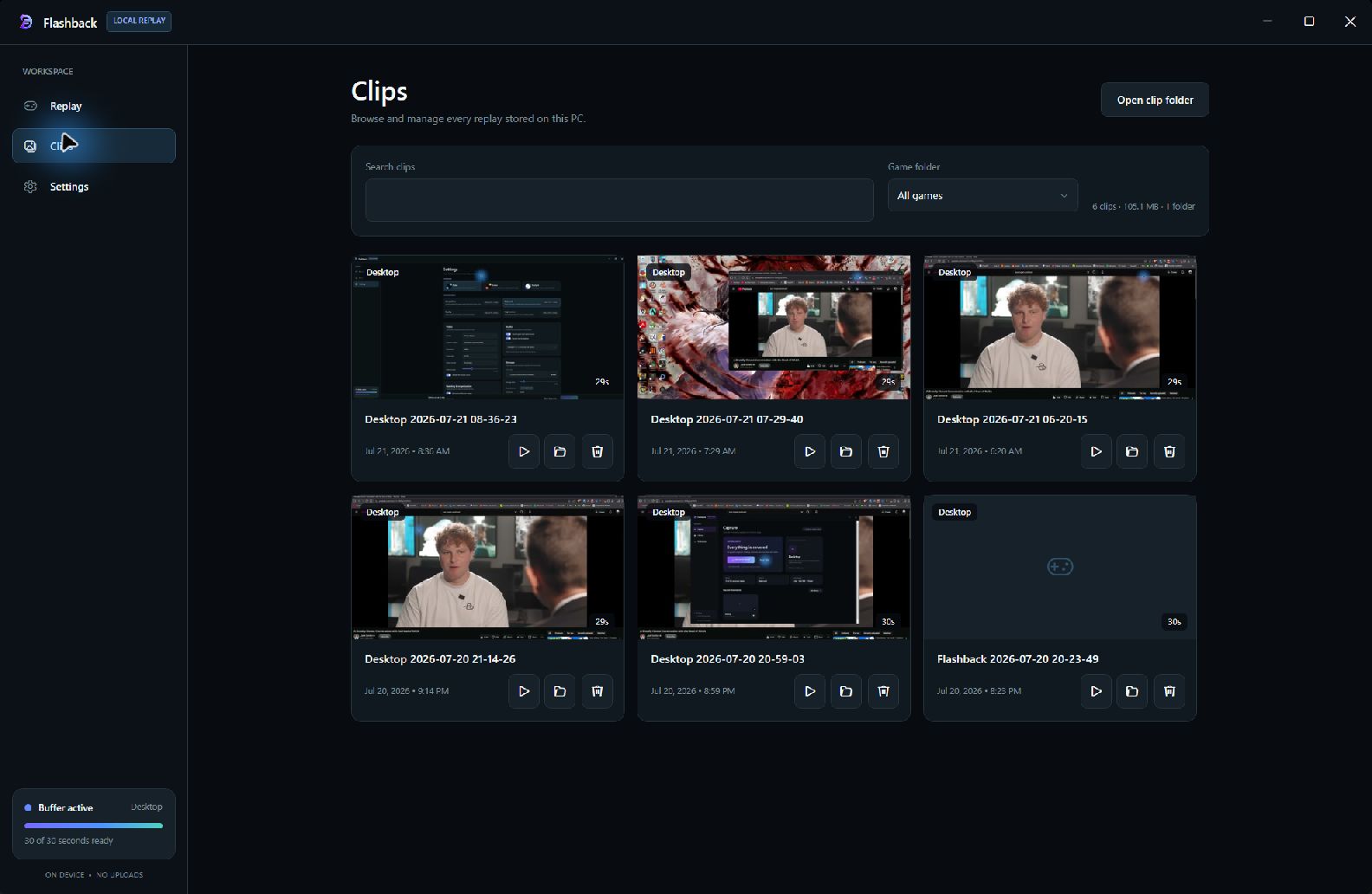Viewport: 1372px width, 894px height.
Task: Delete the Flashback 2026-07-20 20-23-49 clip
Action: [1169, 691]
